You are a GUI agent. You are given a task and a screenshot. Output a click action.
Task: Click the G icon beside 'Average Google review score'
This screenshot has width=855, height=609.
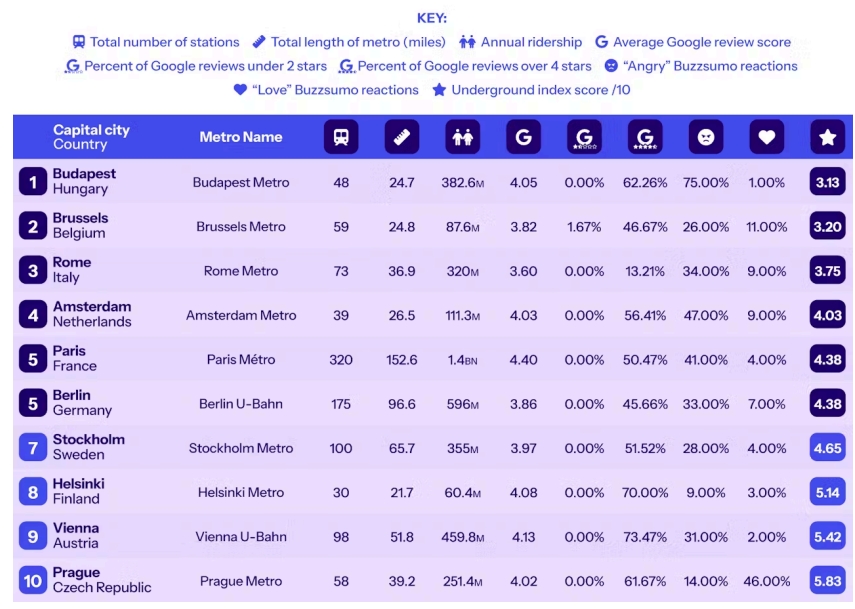coord(601,42)
